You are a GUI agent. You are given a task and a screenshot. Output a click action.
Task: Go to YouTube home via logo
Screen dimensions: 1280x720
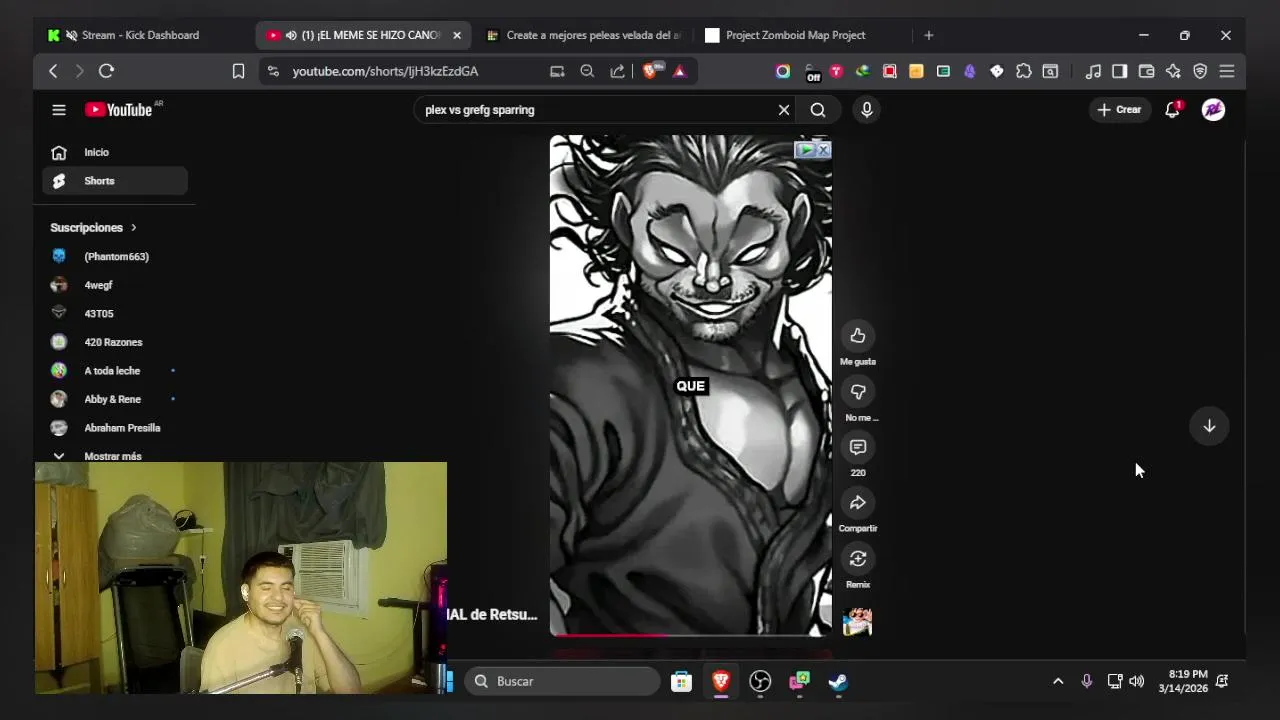click(118, 110)
